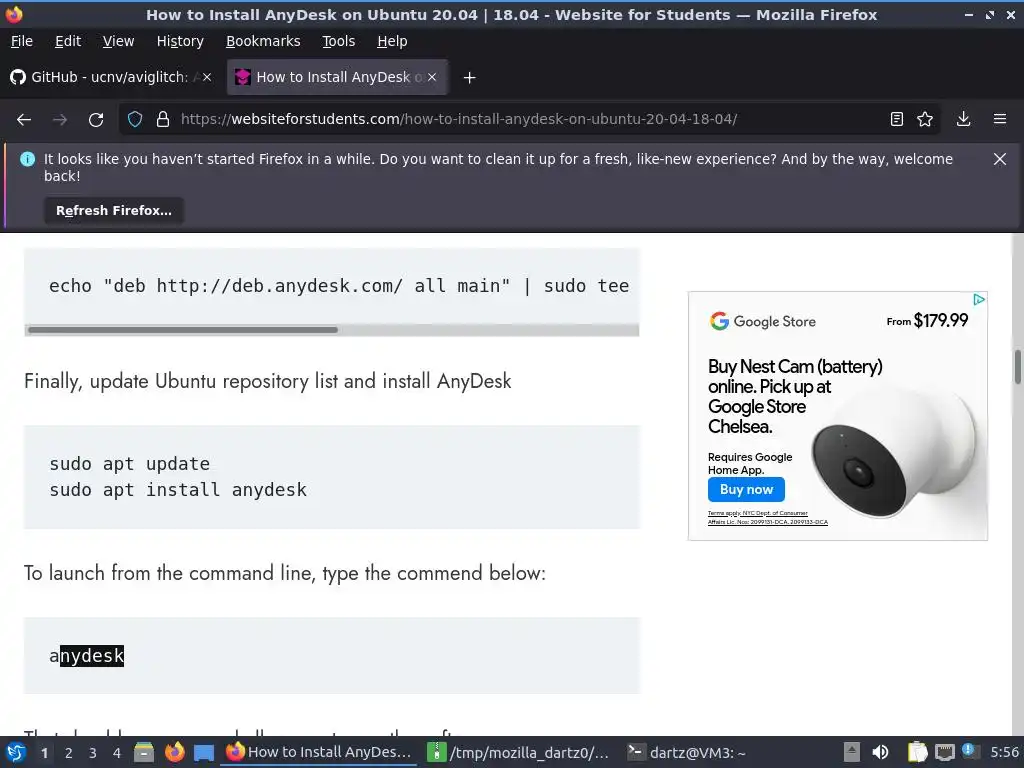View site security padlock information
This screenshot has height=768, width=1024.
coord(163,120)
